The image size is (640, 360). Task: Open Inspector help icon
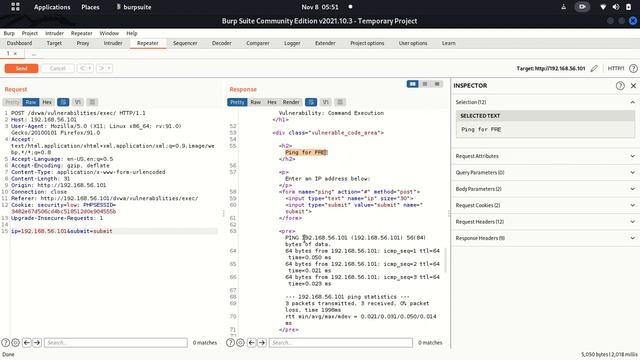pos(620,85)
